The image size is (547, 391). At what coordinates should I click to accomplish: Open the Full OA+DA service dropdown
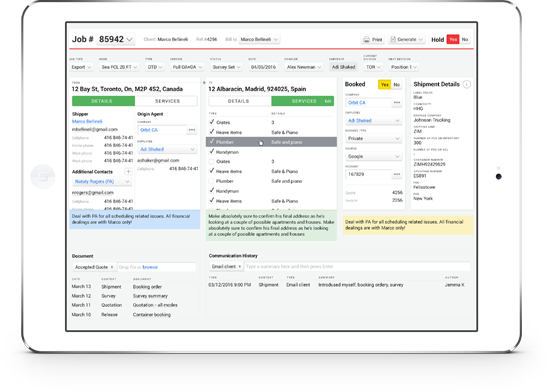pos(187,67)
